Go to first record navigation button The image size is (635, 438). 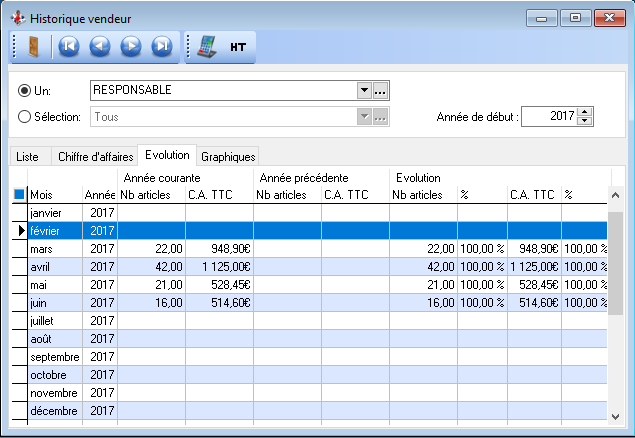68,46
